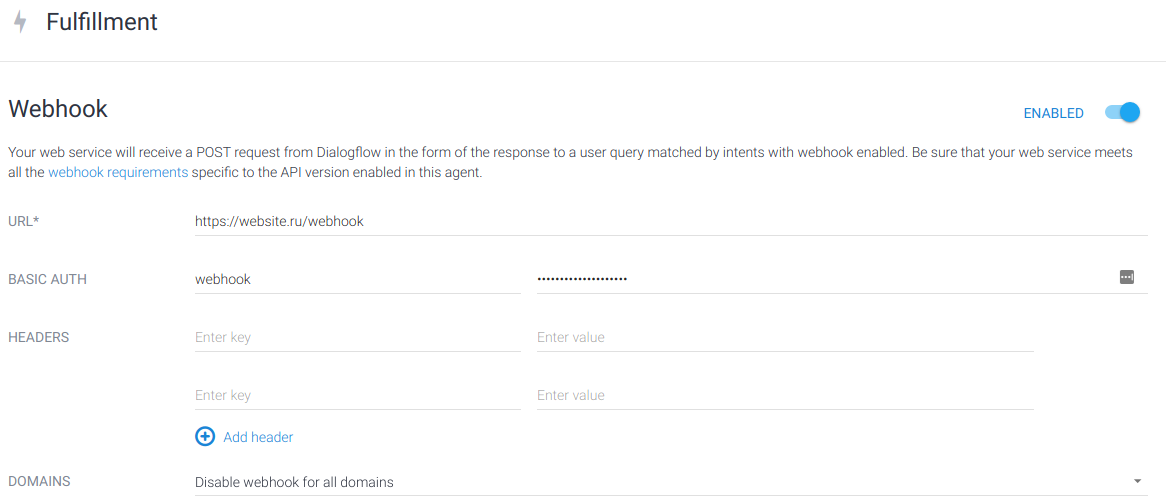This screenshot has height=497, width=1166.
Task: Click the Fulfillment page title
Action: tap(102, 22)
